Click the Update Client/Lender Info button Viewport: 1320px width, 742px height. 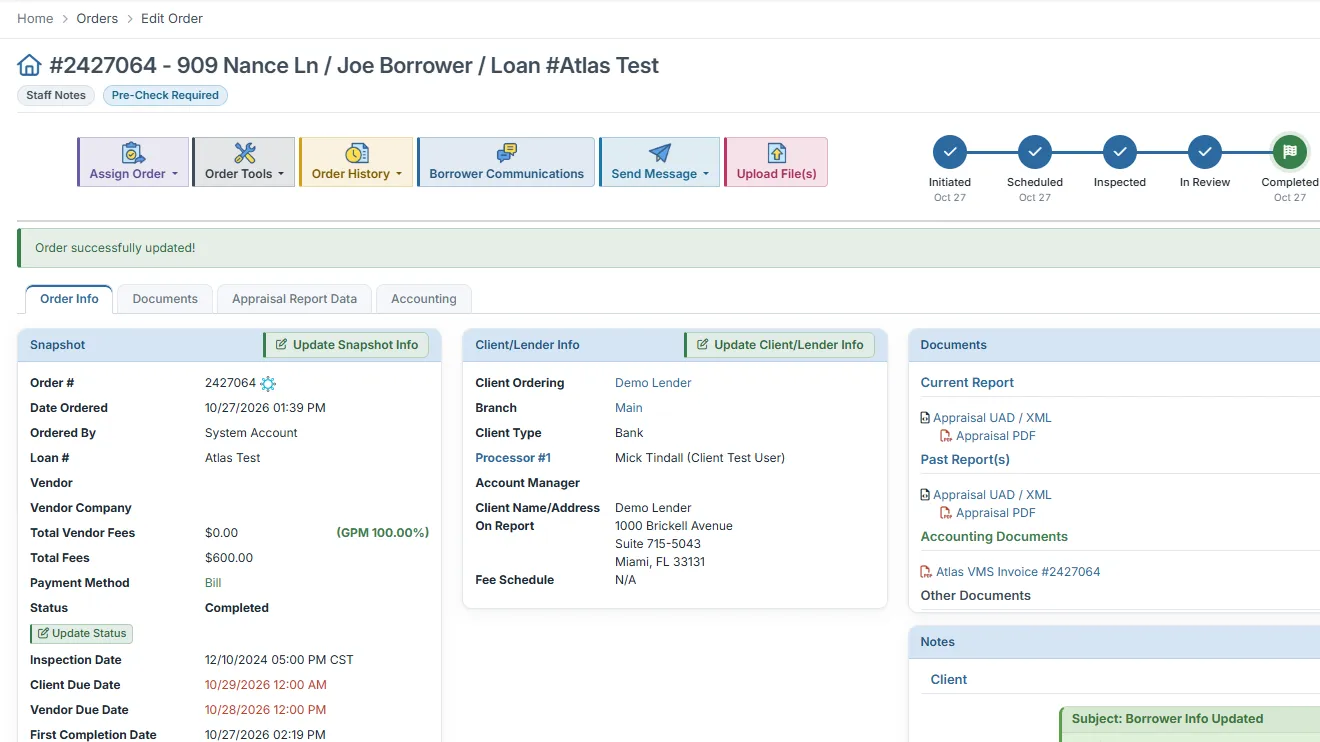click(780, 345)
